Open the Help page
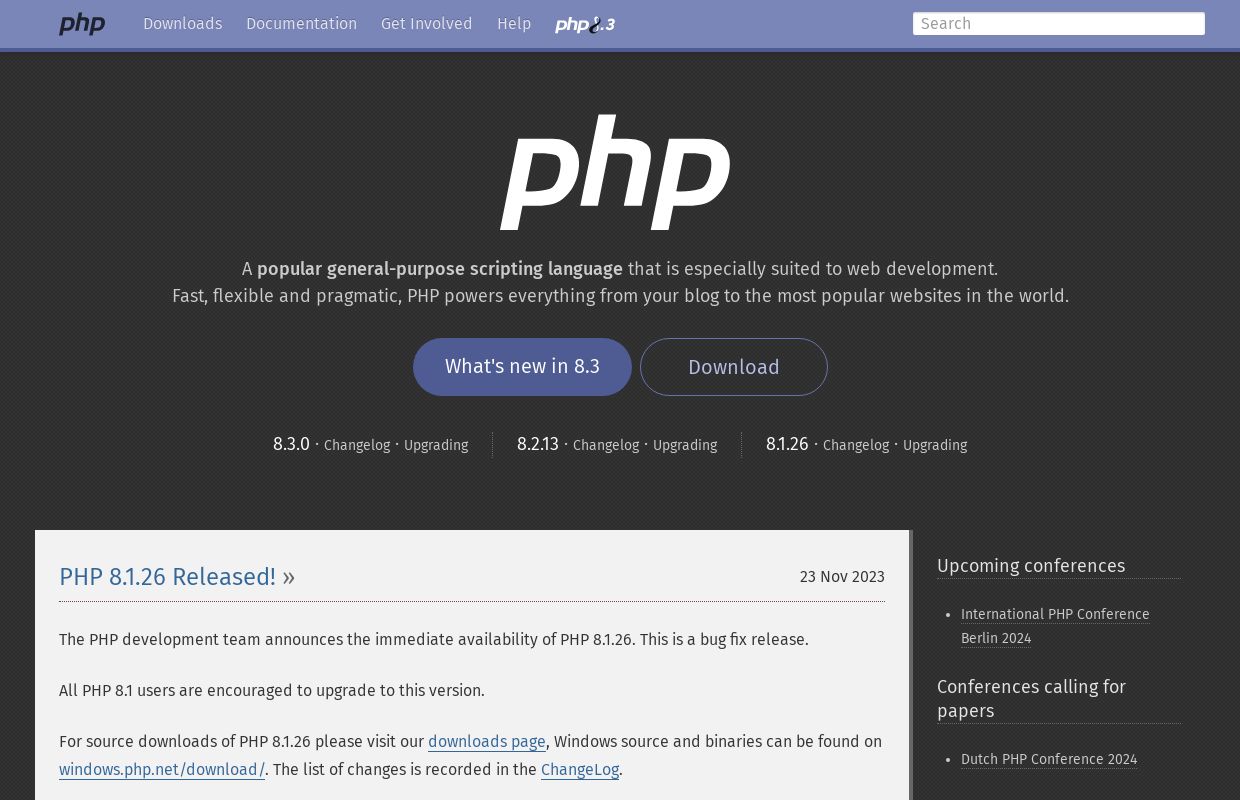 [x=513, y=24]
